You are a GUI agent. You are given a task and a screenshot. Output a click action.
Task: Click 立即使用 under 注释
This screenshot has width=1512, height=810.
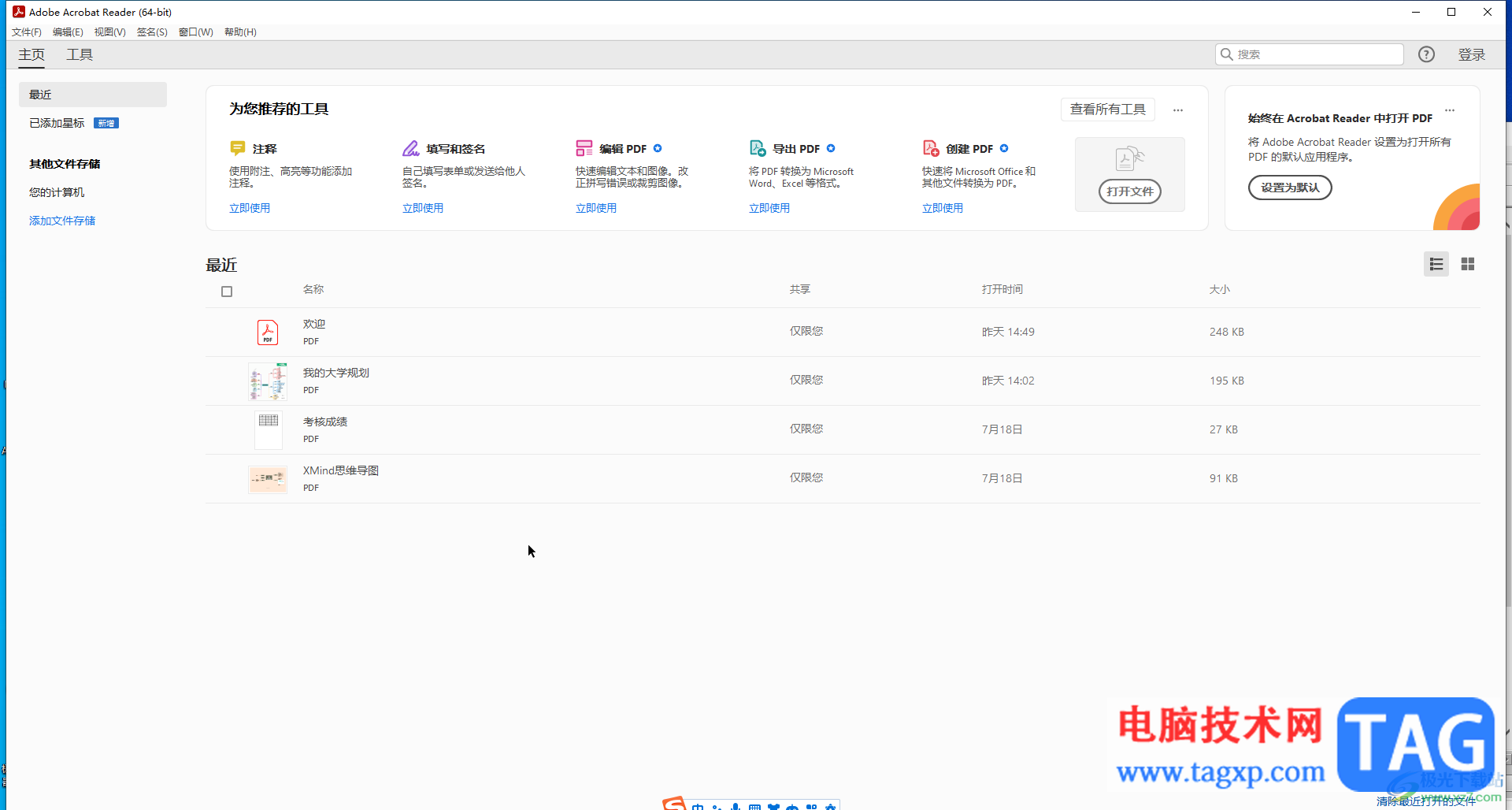(250, 208)
